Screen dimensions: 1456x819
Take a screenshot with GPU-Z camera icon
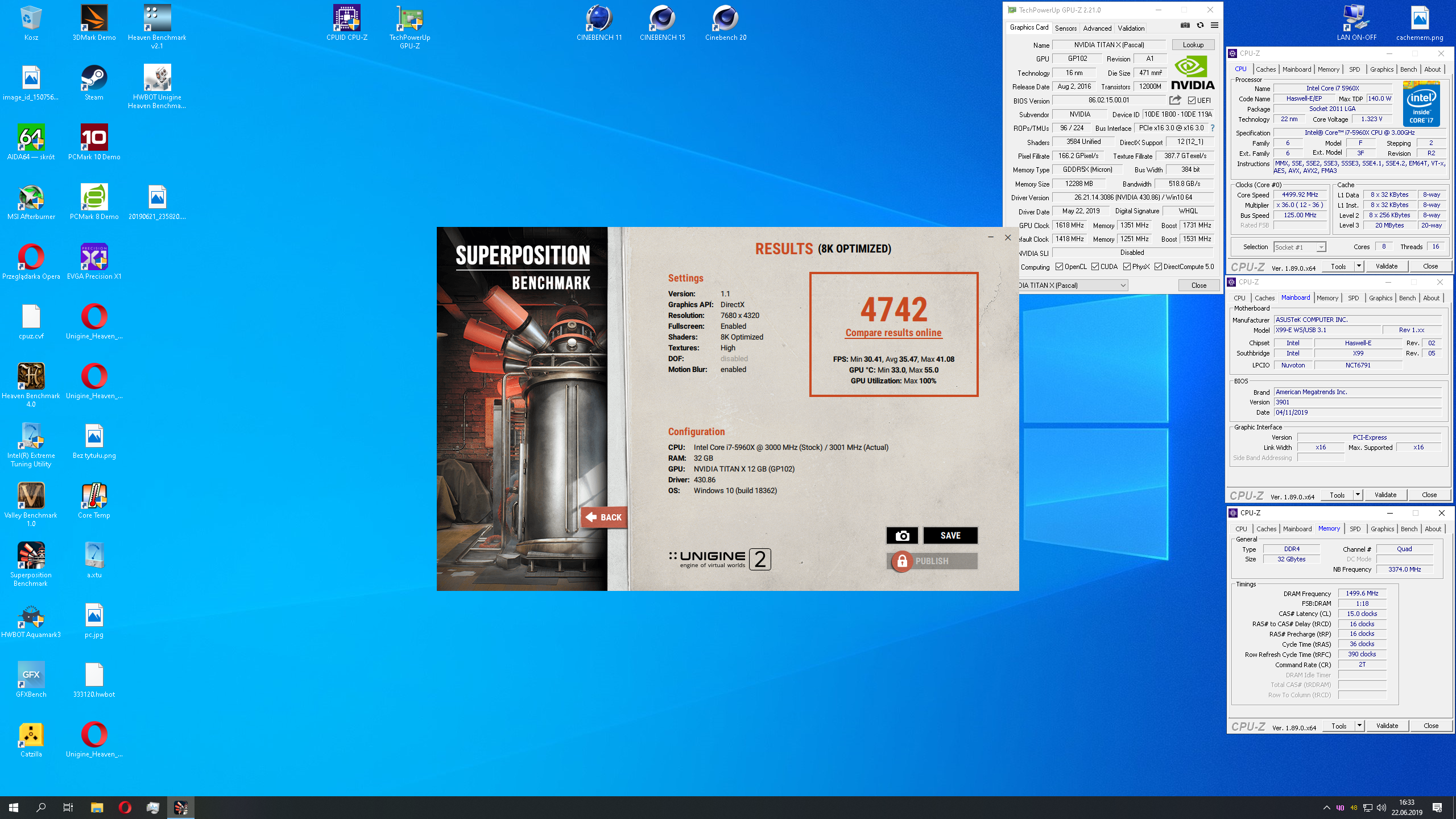(1185, 25)
